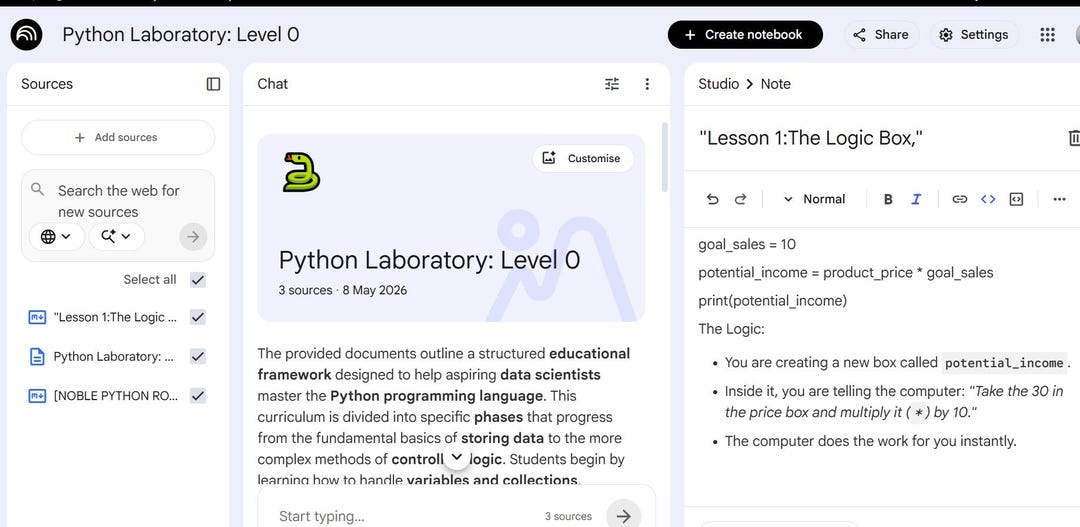
Task: Open the [NOBLE PYTHON RO... source
Action: click(x=116, y=395)
